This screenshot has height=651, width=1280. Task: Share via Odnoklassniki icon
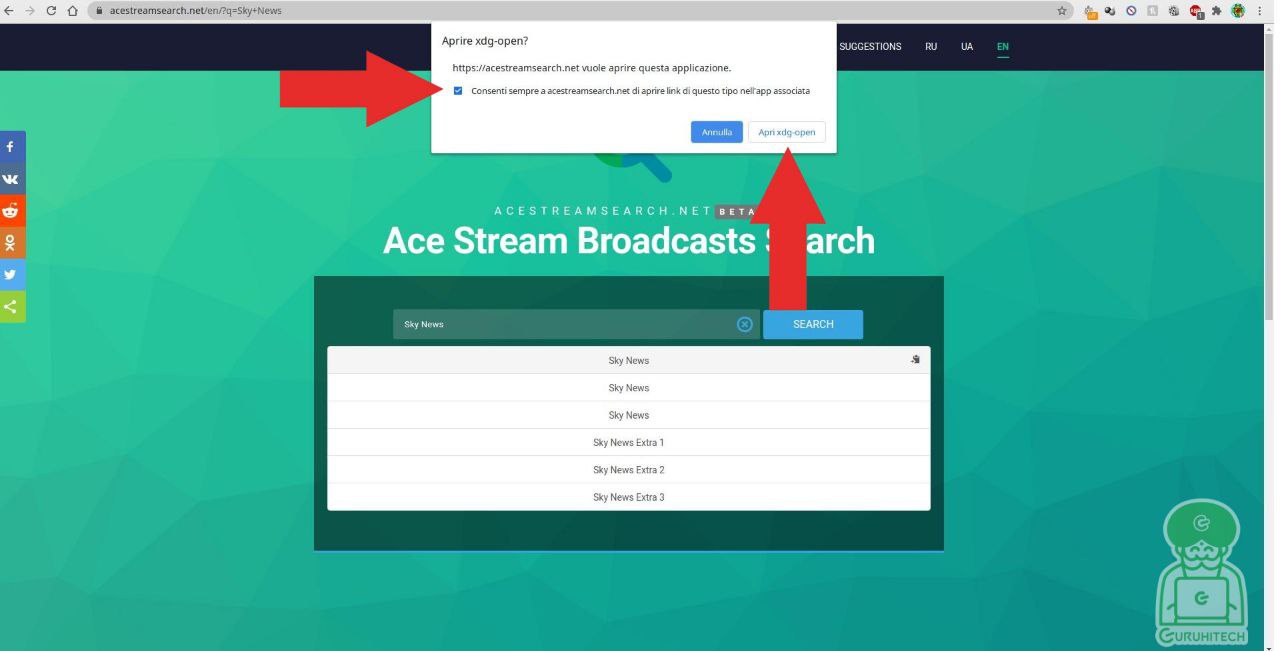11,242
